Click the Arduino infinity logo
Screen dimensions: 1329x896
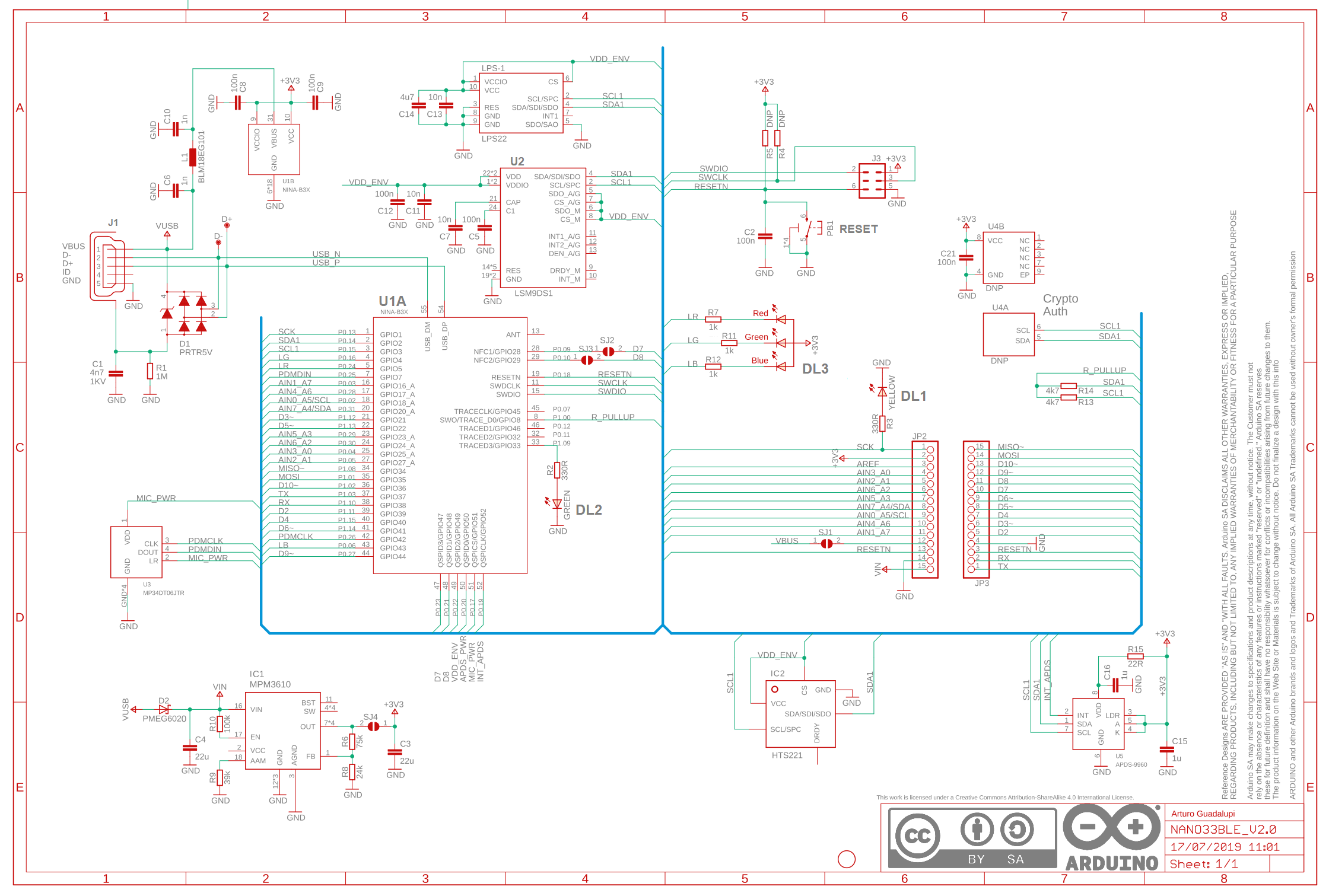pos(1111,828)
